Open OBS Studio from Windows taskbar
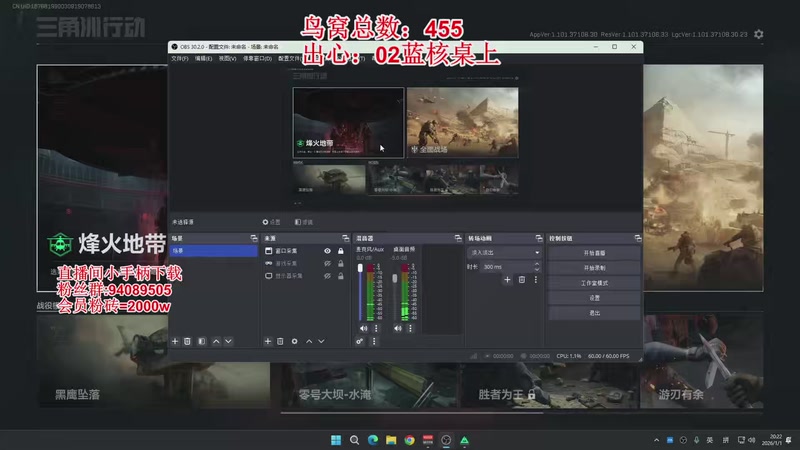Viewport: 800px width, 450px height. click(446, 440)
